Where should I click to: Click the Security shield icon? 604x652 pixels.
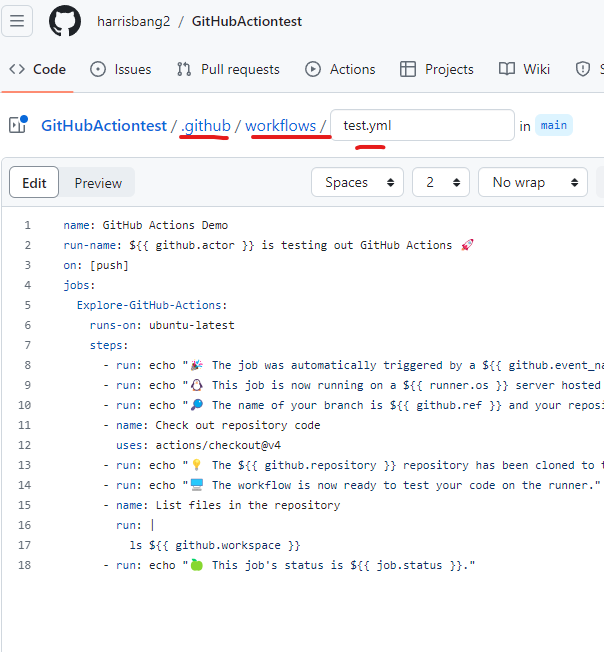583,69
